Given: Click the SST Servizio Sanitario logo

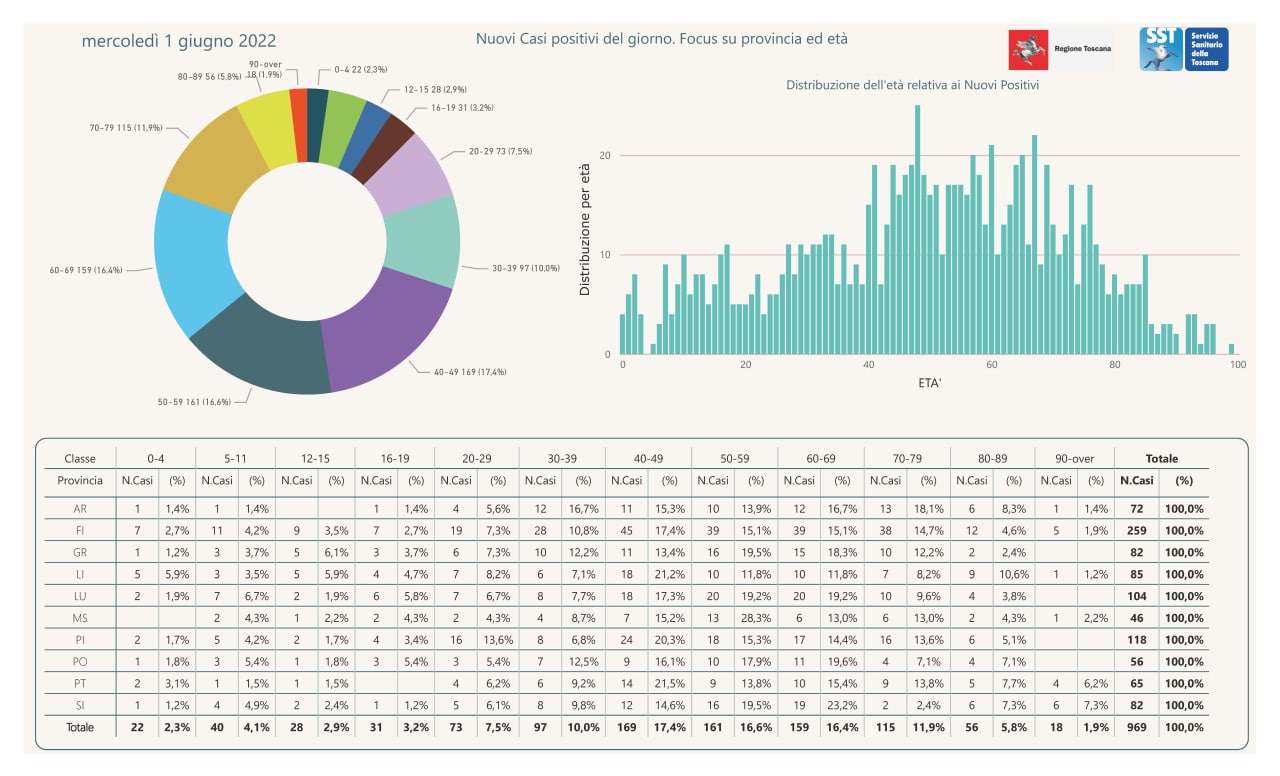Looking at the screenshot, I should [x=1184, y=49].
